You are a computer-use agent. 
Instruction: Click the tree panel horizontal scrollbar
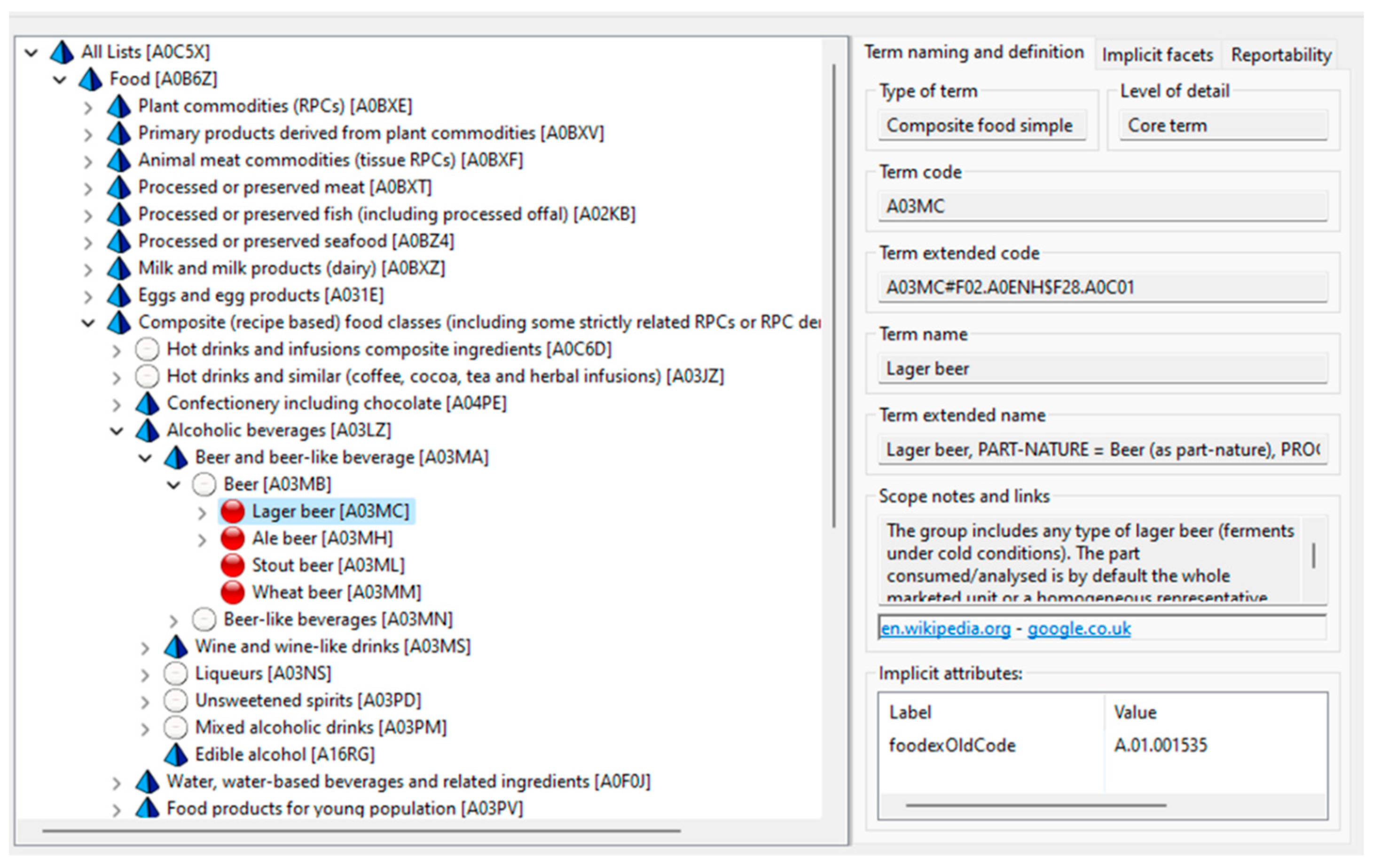click(x=361, y=831)
